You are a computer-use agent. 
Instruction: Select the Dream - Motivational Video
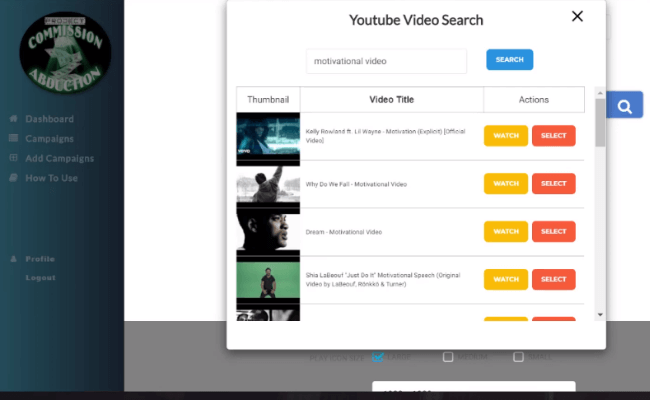point(553,231)
